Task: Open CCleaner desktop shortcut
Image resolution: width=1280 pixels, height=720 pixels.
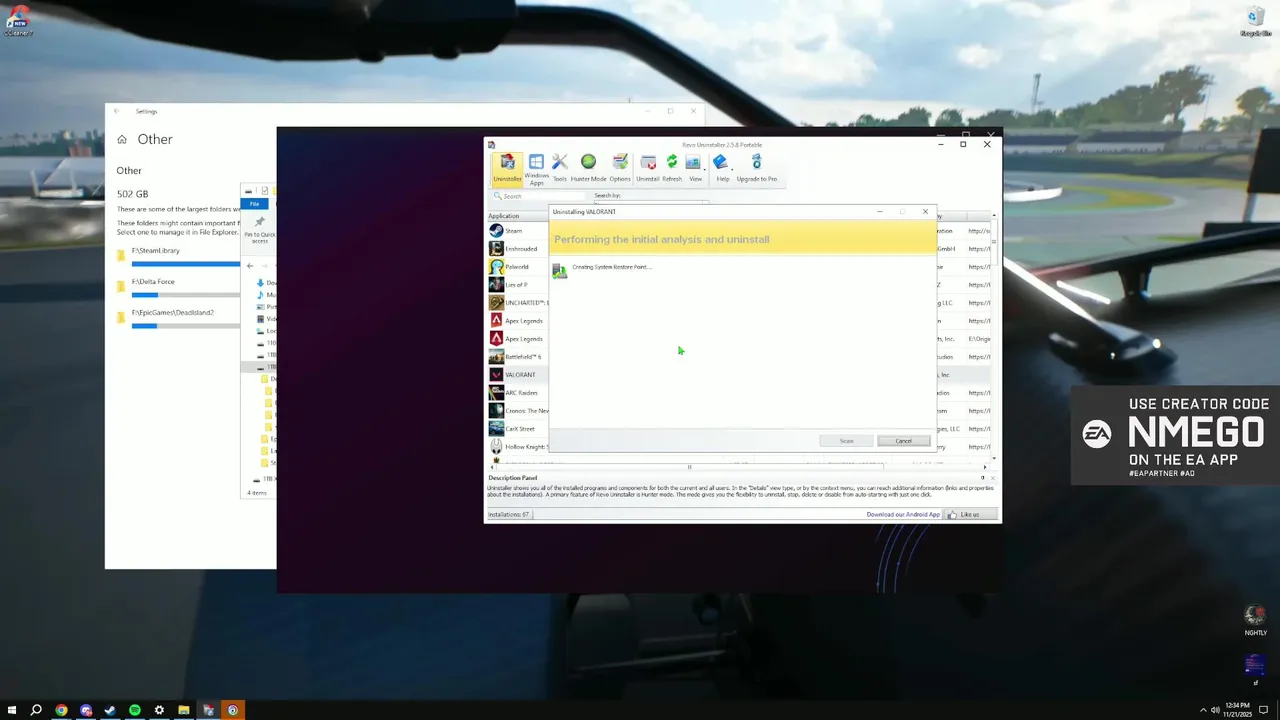Action: click(17, 20)
